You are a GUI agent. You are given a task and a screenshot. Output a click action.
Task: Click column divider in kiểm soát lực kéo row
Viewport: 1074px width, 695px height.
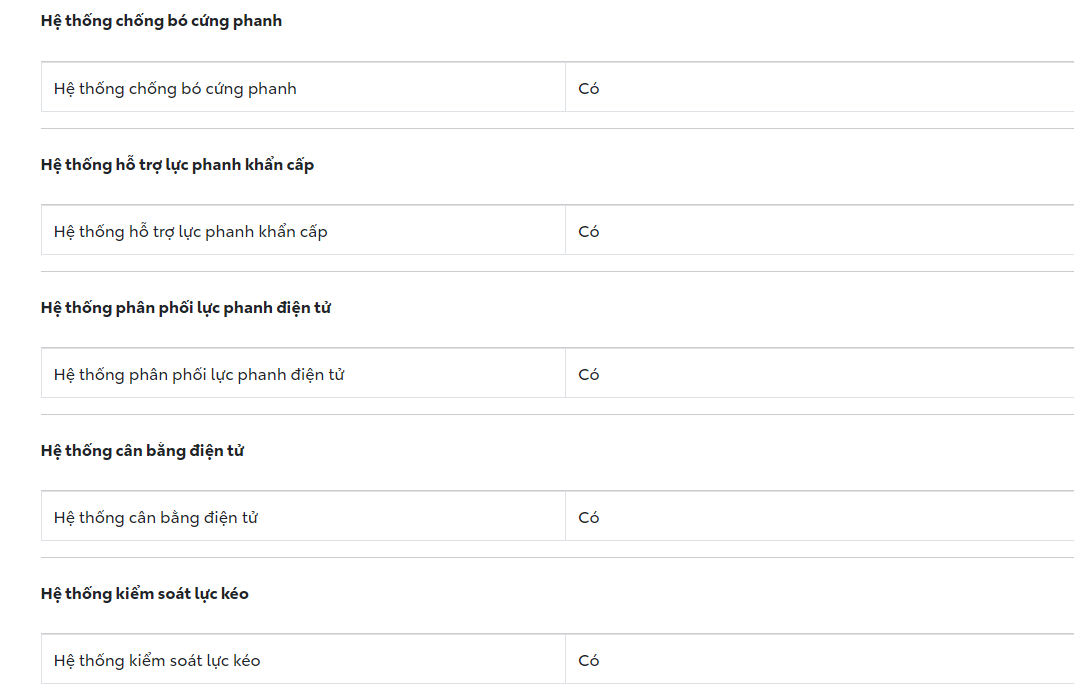[565, 661]
